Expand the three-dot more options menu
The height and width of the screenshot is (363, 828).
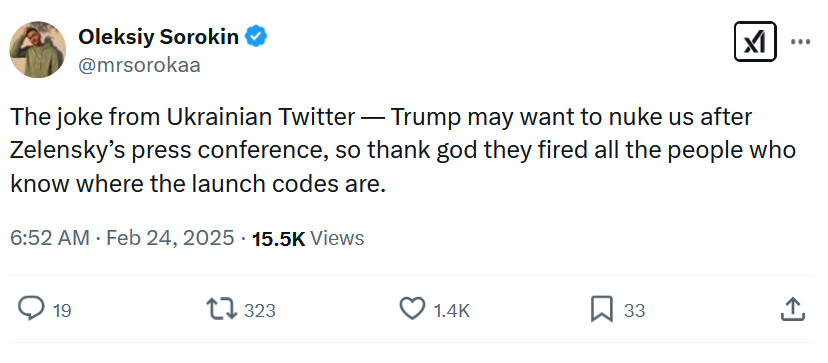(801, 42)
